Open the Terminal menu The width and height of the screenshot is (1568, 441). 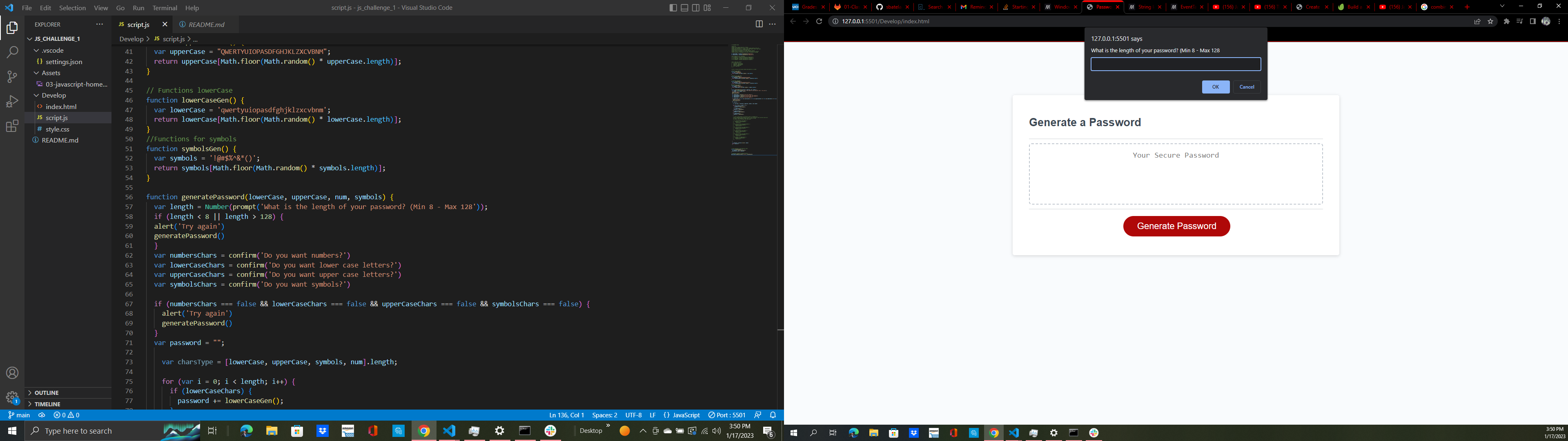(x=164, y=8)
